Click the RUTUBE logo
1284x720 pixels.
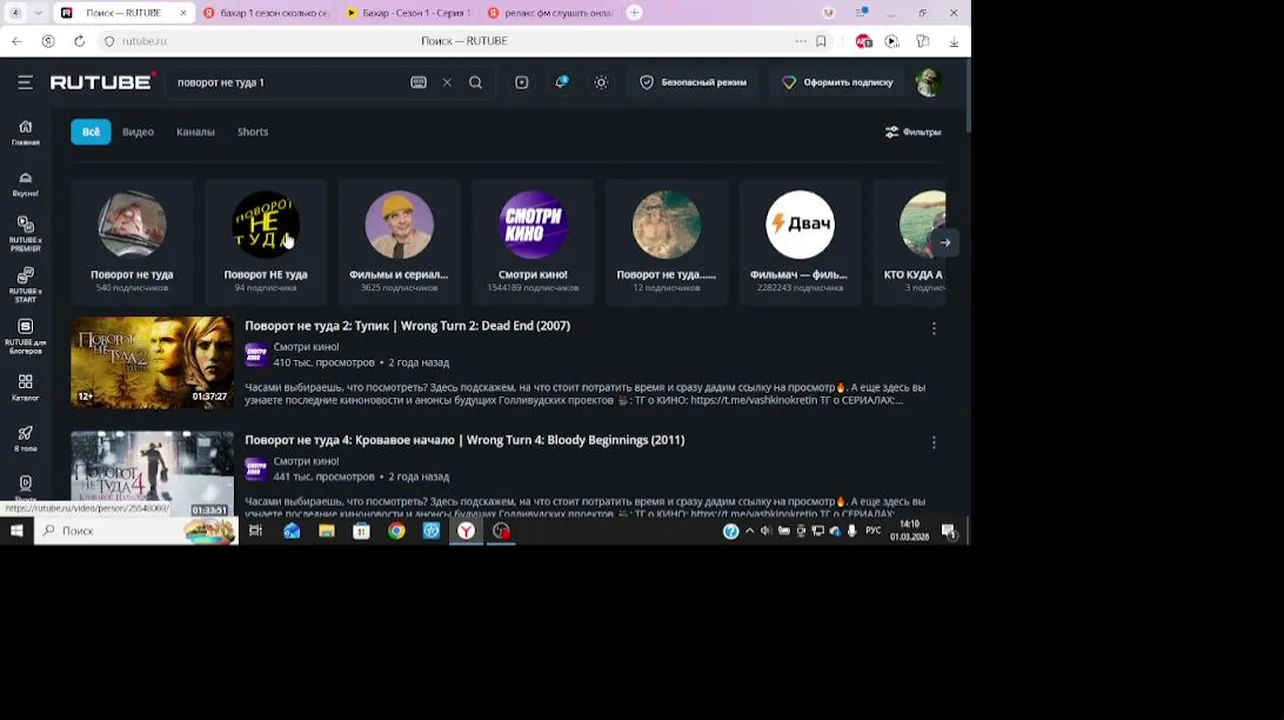(x=103, y=82)
